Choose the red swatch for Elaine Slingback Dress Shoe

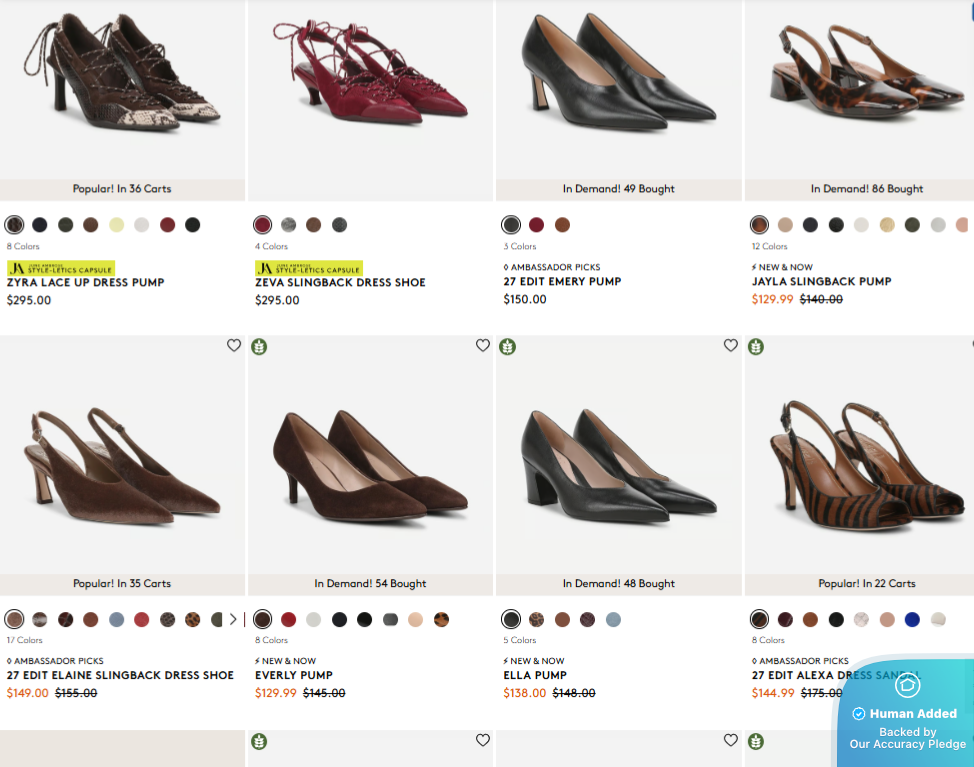(x=142, y=619)
